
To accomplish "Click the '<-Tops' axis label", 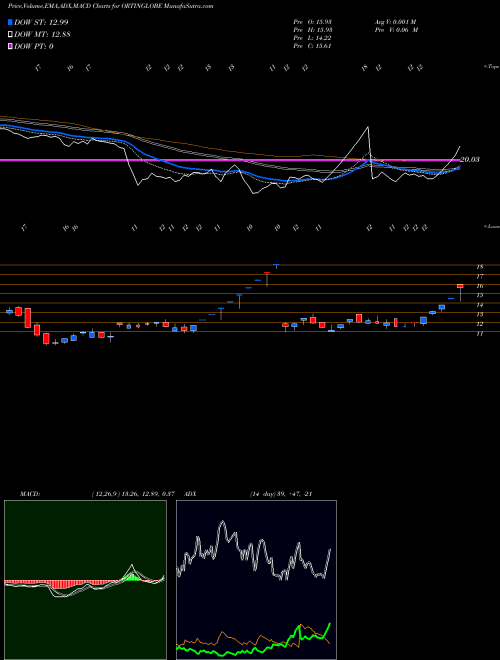I will (x=492, y=67).
